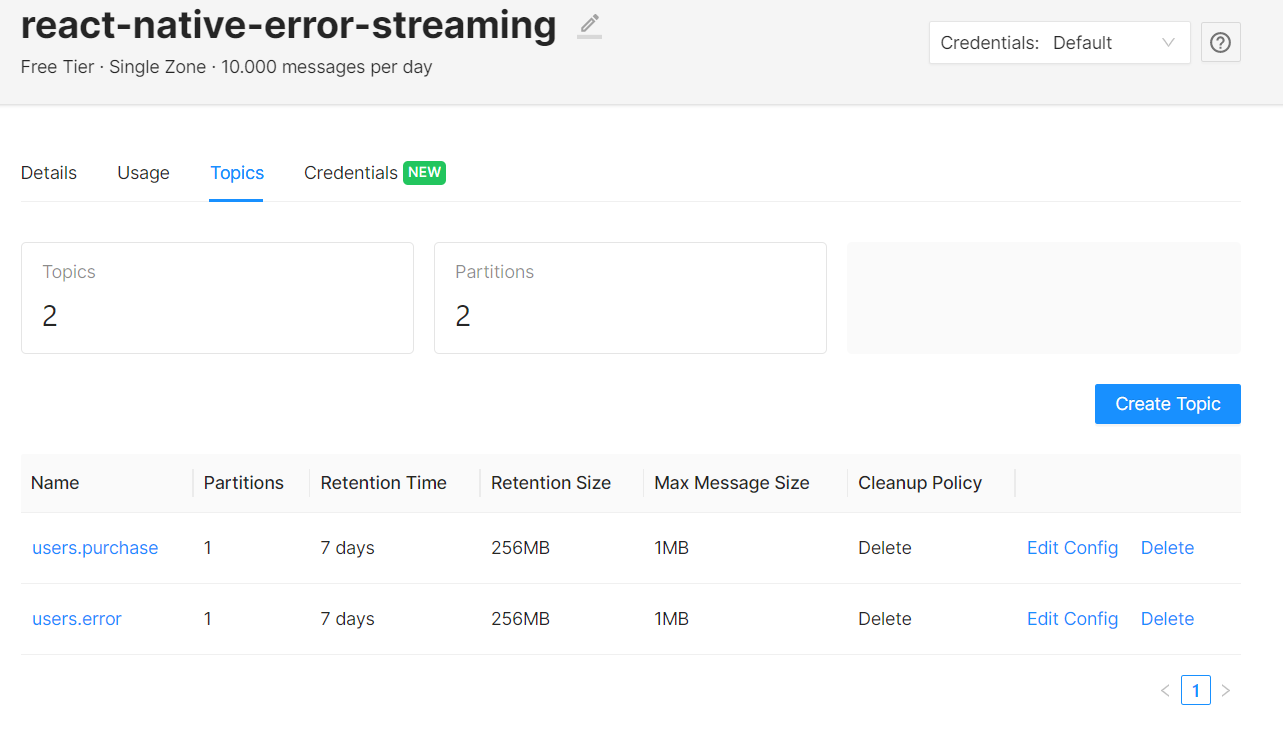Image resolution: width=1283 pixels, height=751 pixels.
Task: Delete the users.error topic
Action: tap(1167, 619)
